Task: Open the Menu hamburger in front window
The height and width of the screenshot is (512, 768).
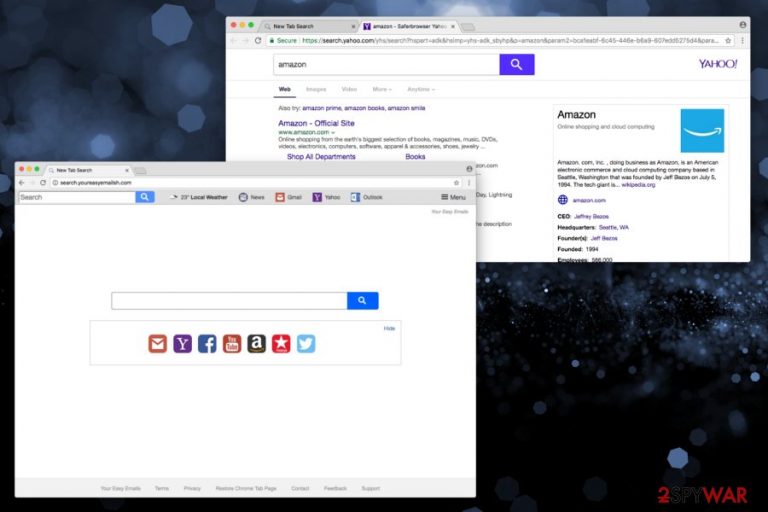Action: coord(453,197)
